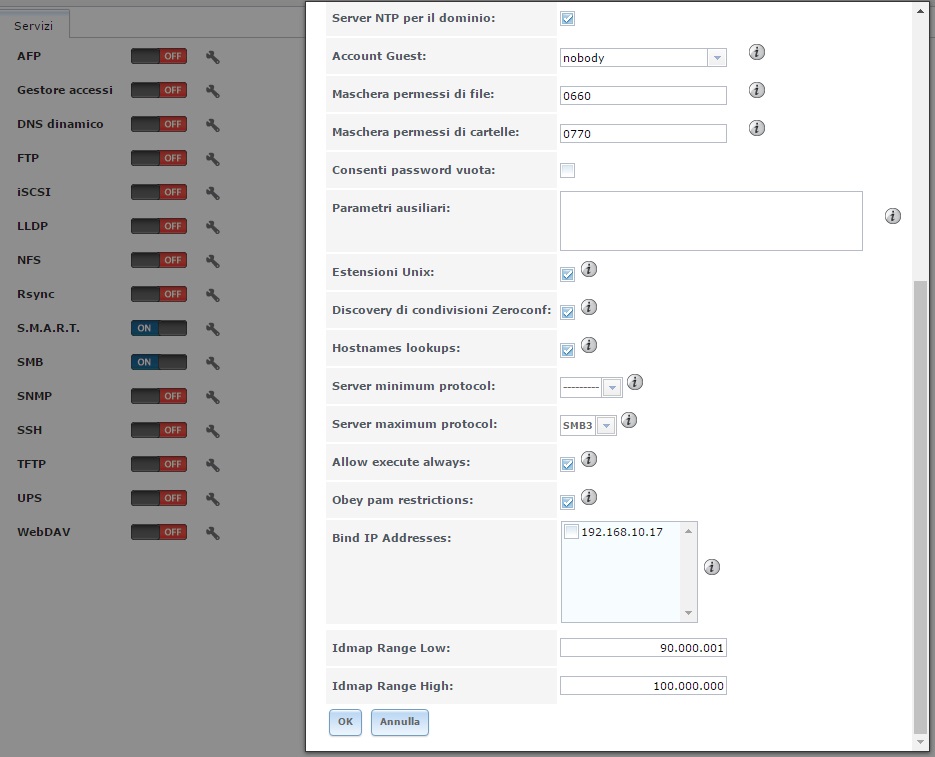View info about Bind IP Addresses
The image size is (935, 757).
pos(711,567)
